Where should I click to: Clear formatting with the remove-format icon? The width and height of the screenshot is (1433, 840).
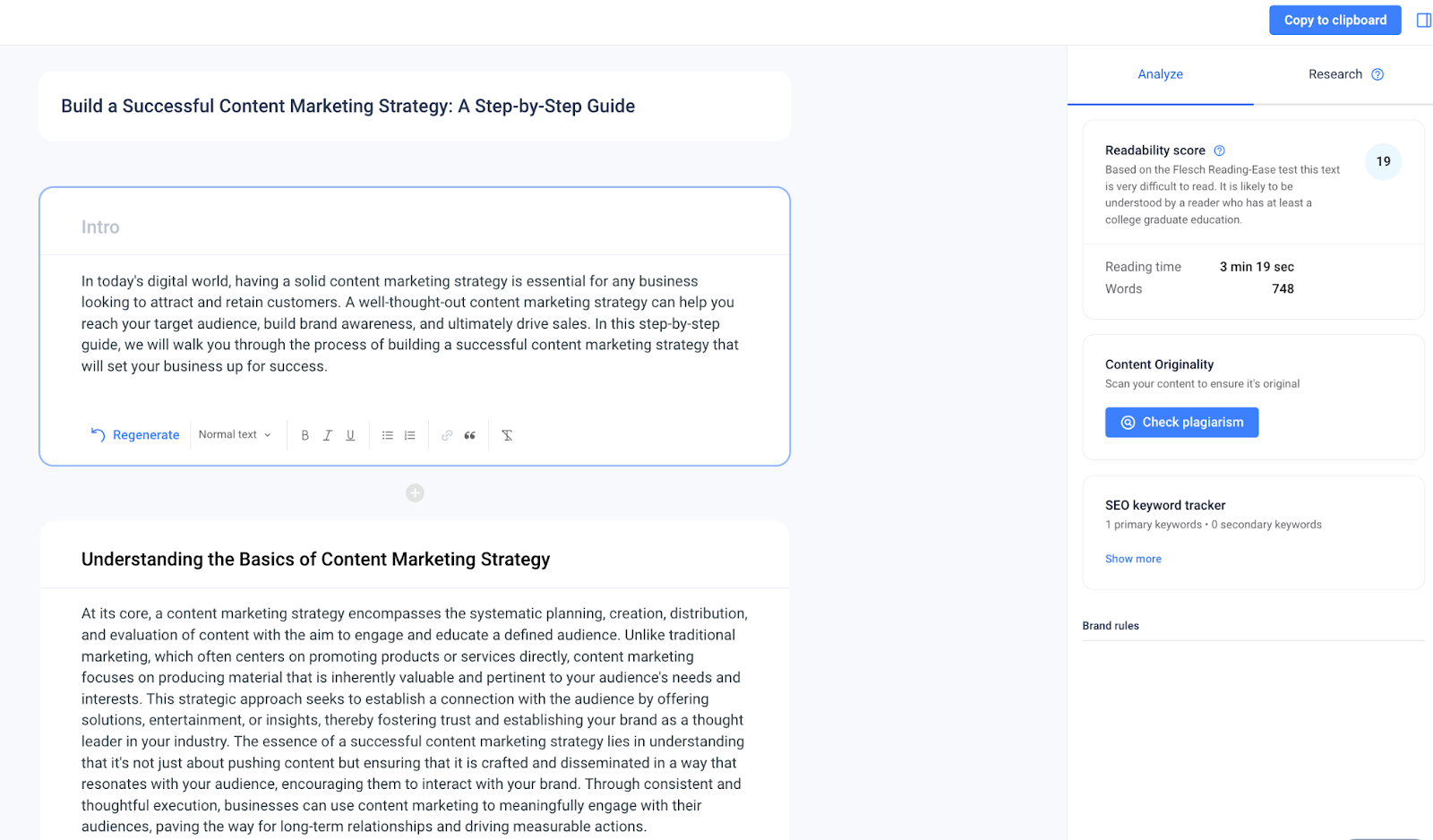tap(507, 434)
